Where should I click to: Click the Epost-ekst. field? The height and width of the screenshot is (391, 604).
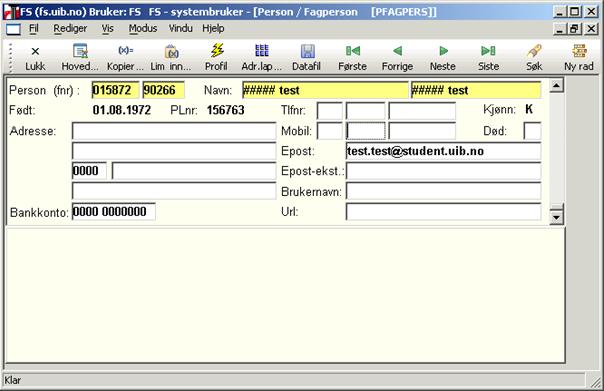443,171
